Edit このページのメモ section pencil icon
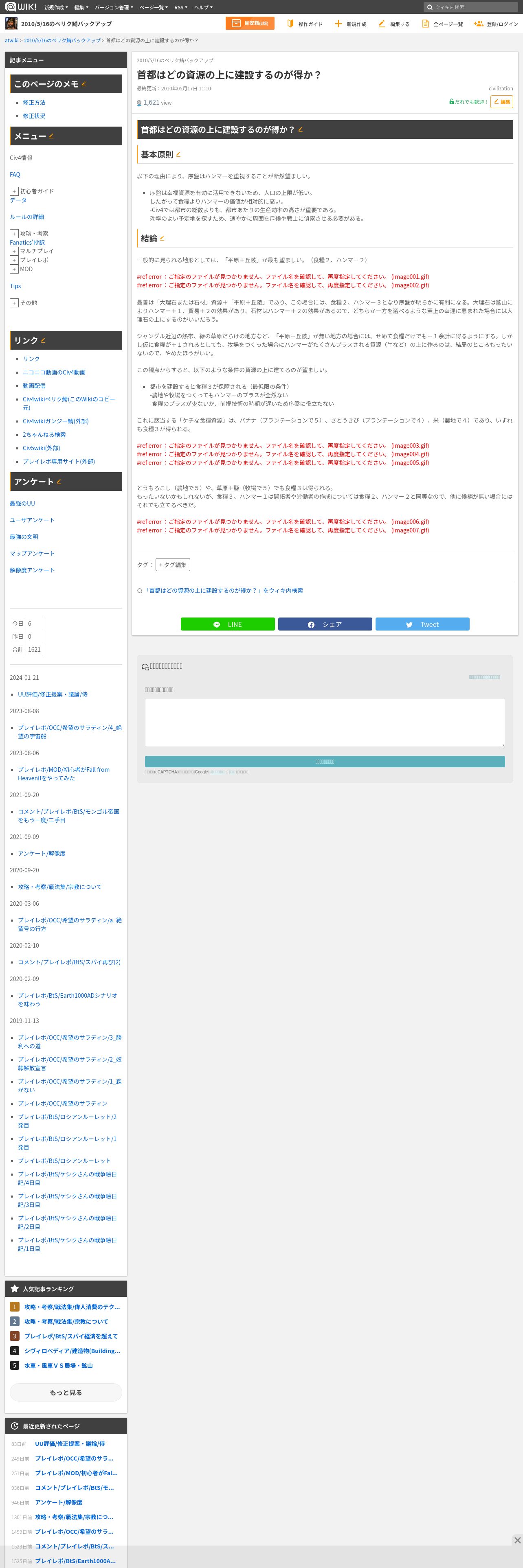 coord(84,84)
